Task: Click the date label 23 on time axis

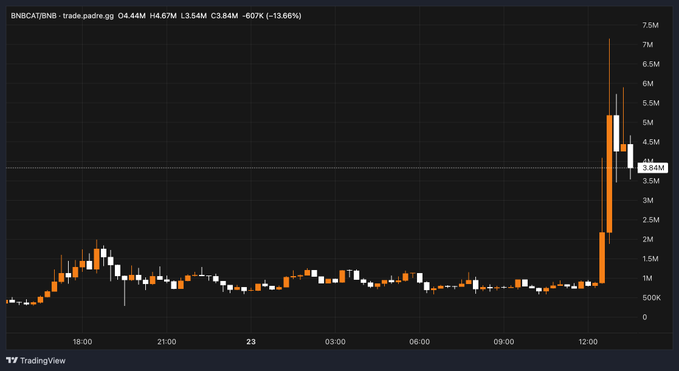Action: tap(251, 342)
